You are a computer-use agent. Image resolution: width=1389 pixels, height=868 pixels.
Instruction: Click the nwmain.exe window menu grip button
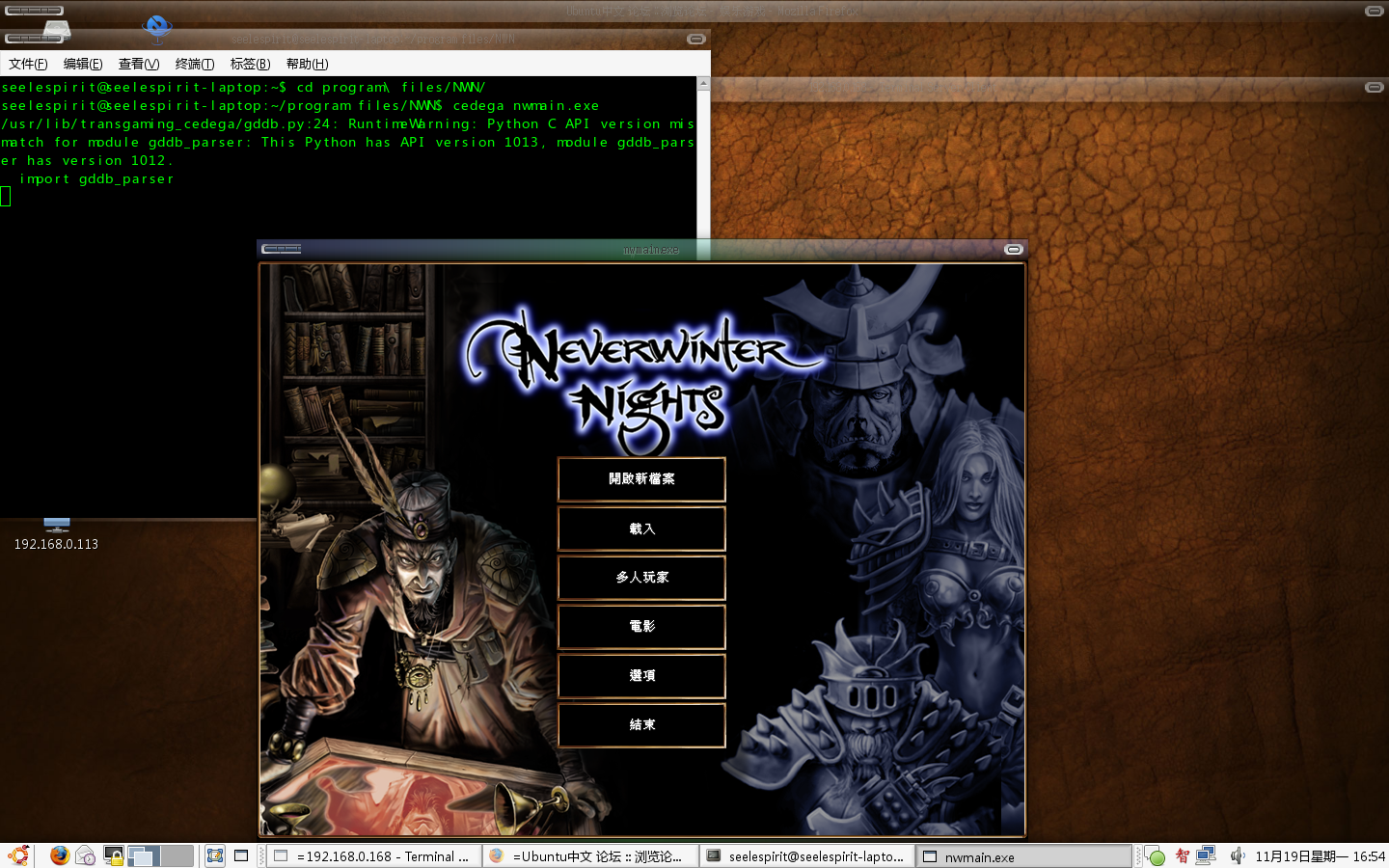point(282,249)
